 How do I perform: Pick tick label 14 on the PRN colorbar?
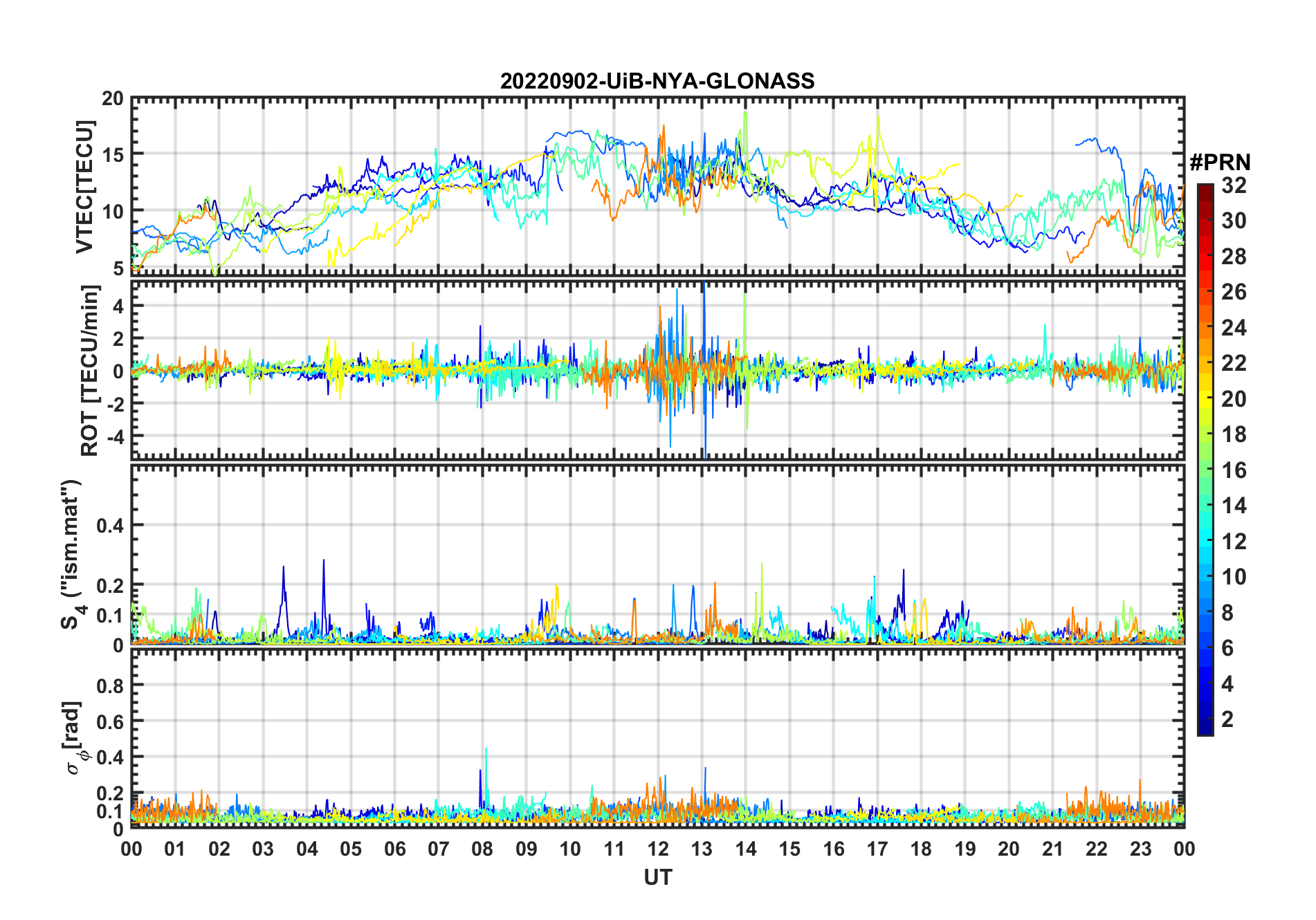(1234, 506)
